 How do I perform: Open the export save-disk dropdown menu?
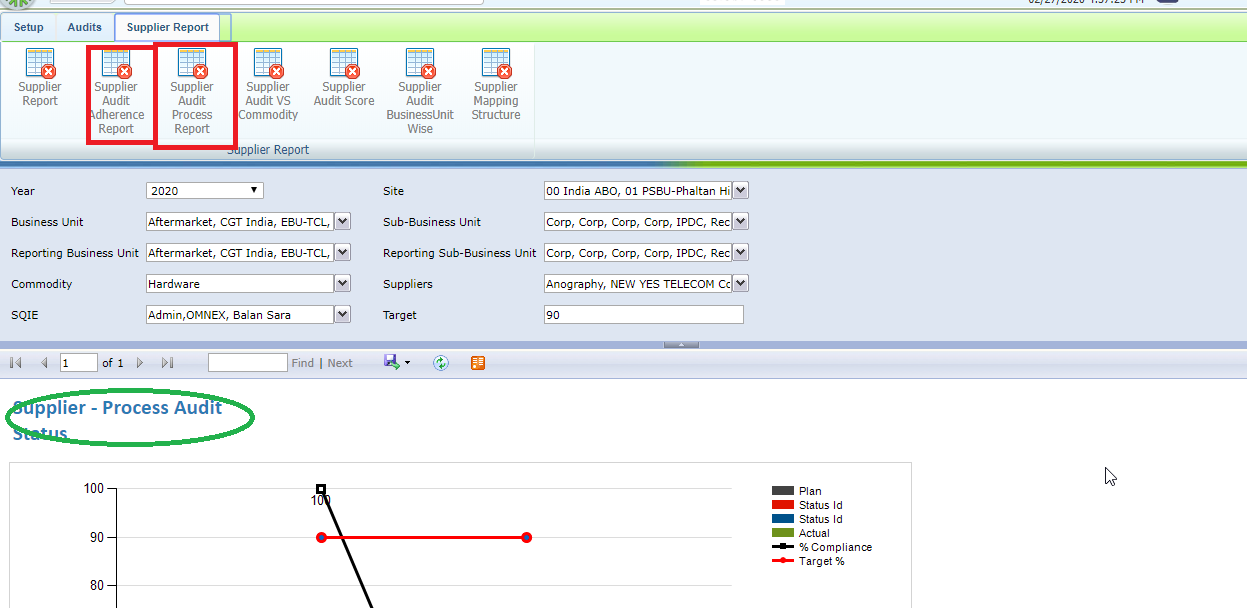point(397,362)
